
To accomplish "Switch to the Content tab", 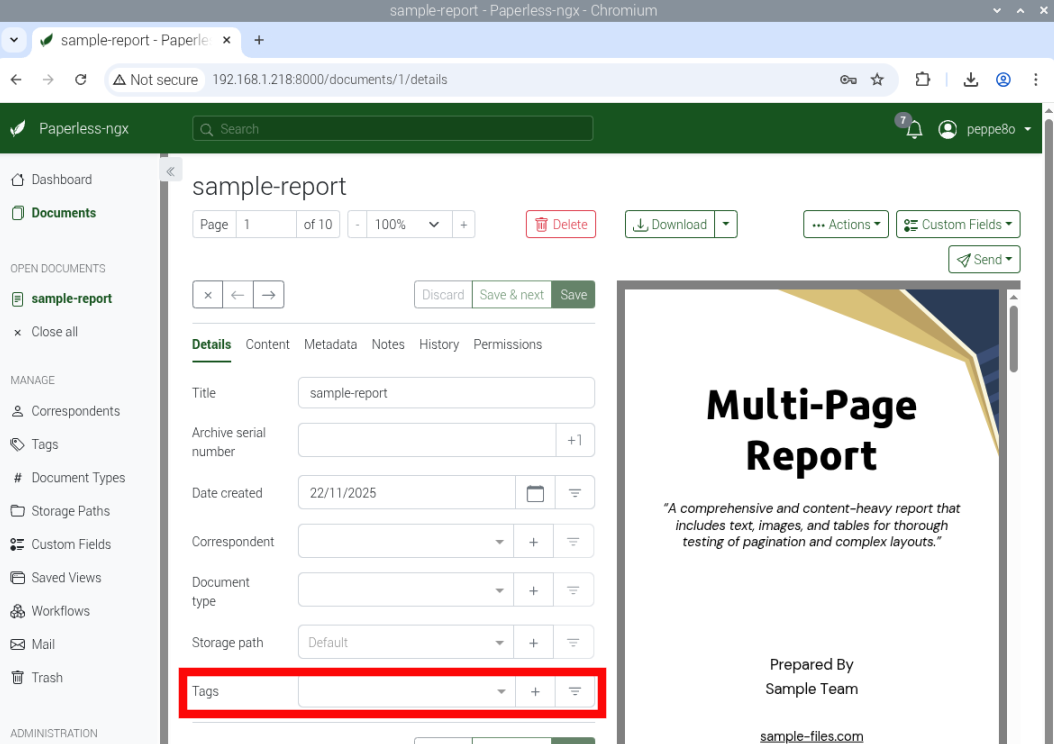I will click(x=267, y=344).
